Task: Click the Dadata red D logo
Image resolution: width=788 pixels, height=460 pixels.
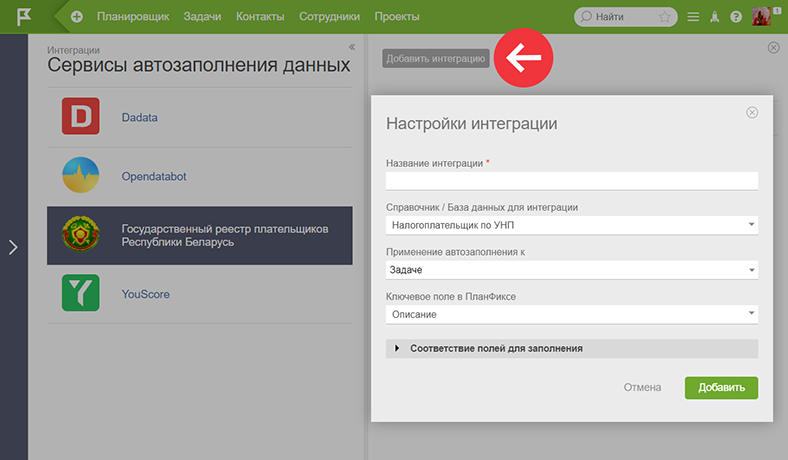Action: tap(80, 116)
